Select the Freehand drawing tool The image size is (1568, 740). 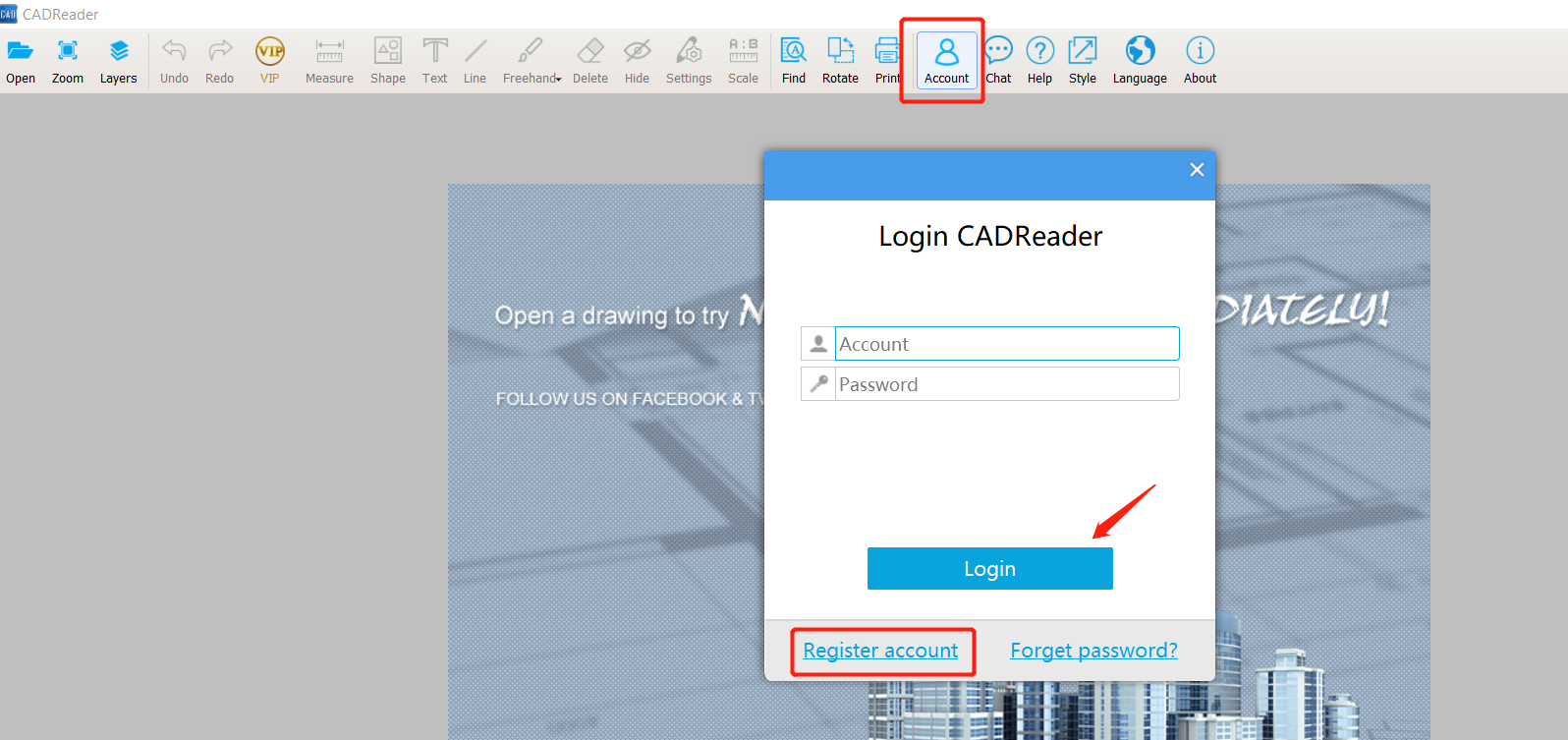(x=529, y=61)
